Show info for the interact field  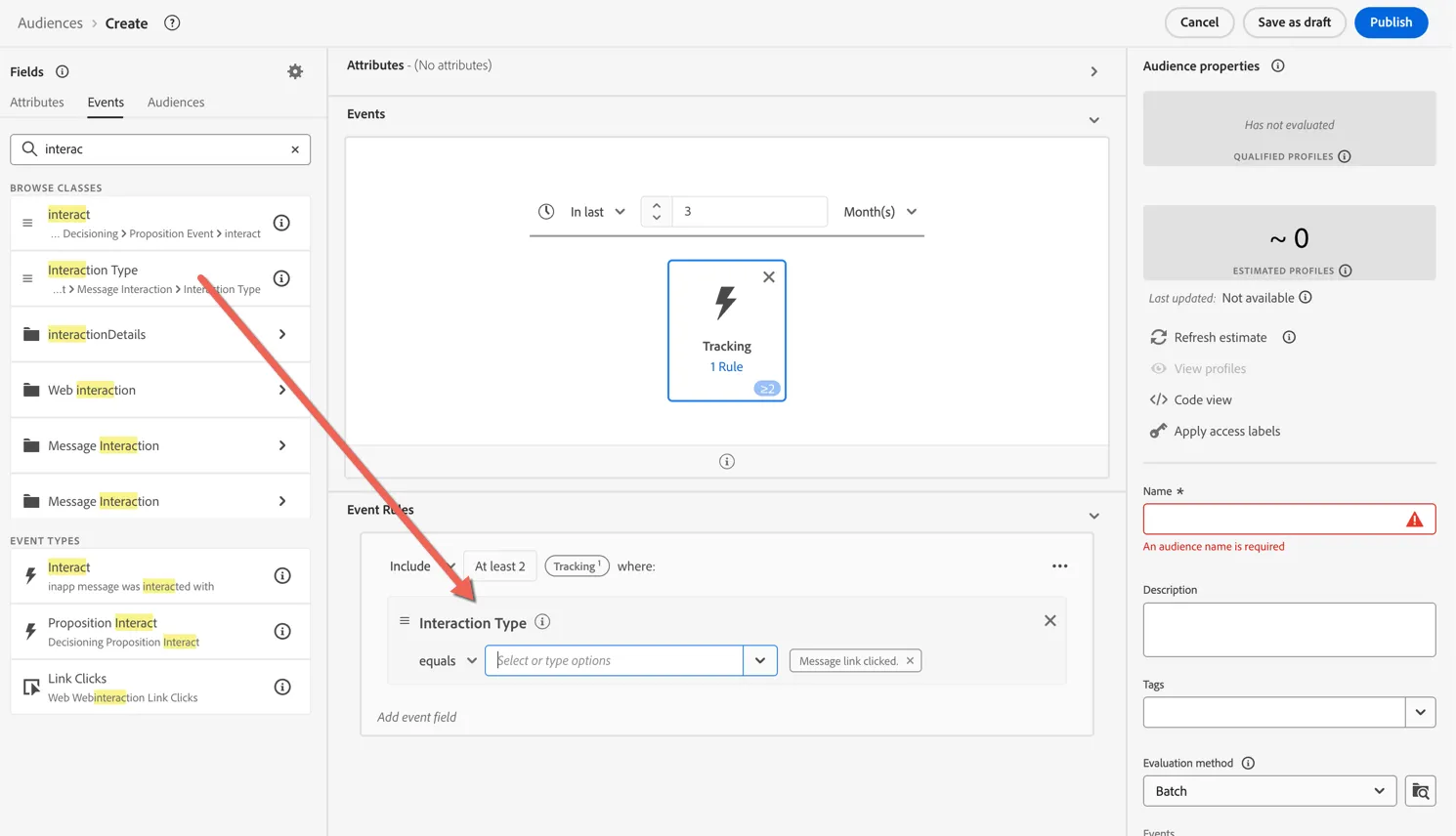[x=281, y=223]
